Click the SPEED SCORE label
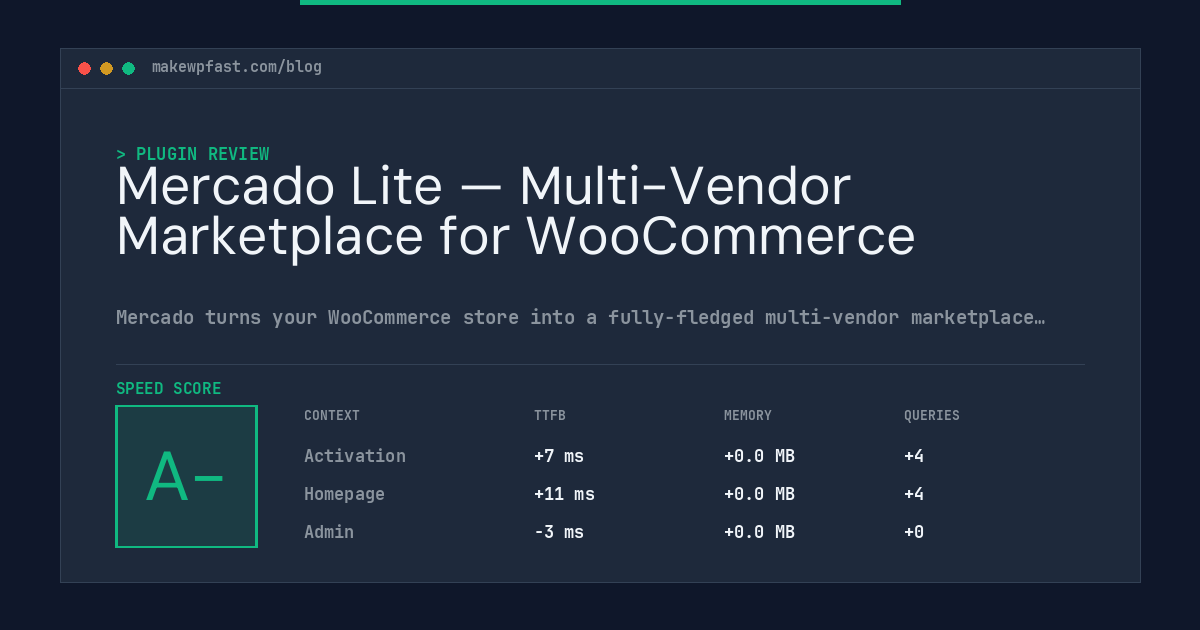The height and width of the screenshot is (630, 1200). point(169,389)
